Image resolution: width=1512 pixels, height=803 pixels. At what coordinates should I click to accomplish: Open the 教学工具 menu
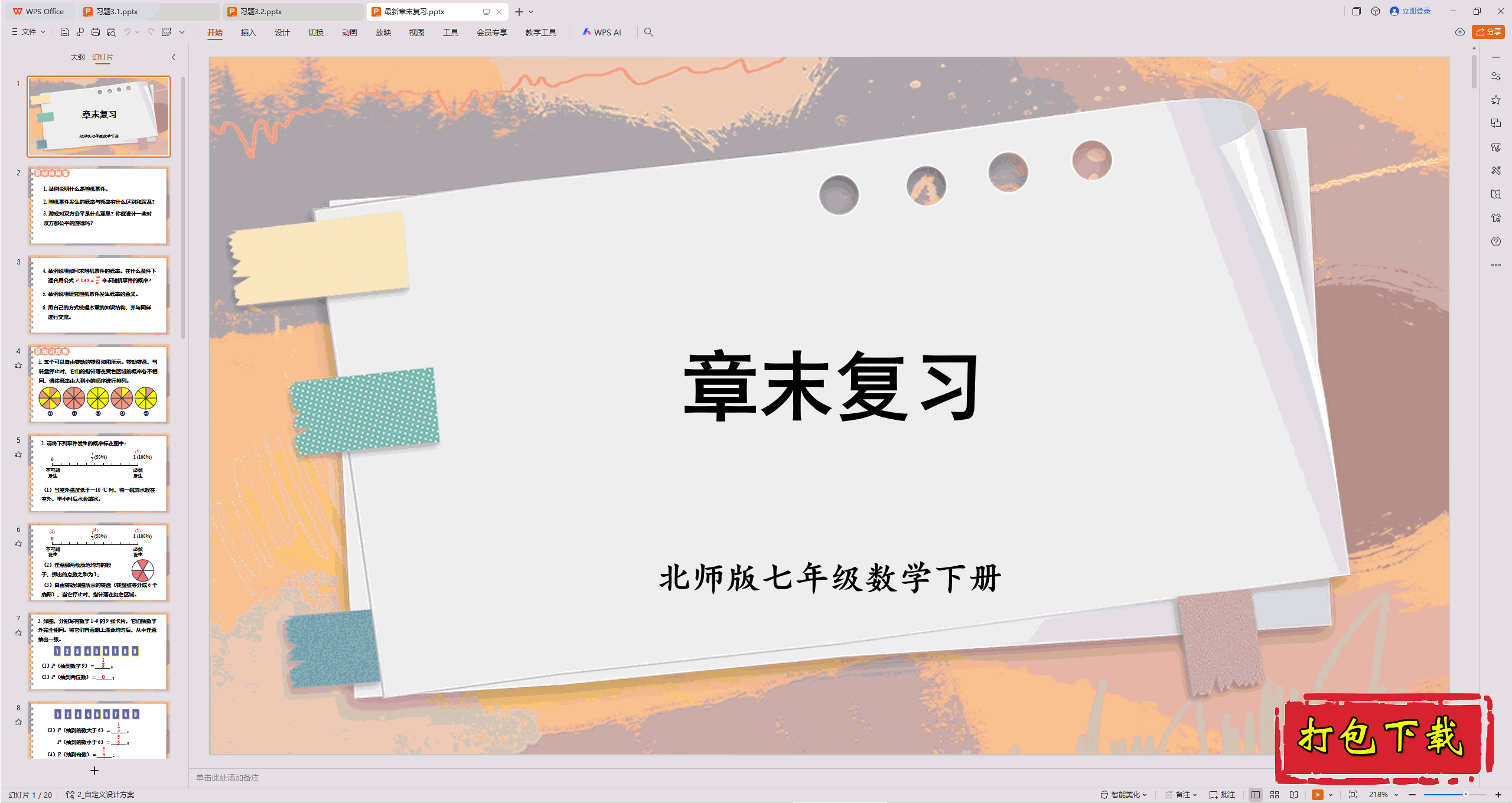point(541,32)
